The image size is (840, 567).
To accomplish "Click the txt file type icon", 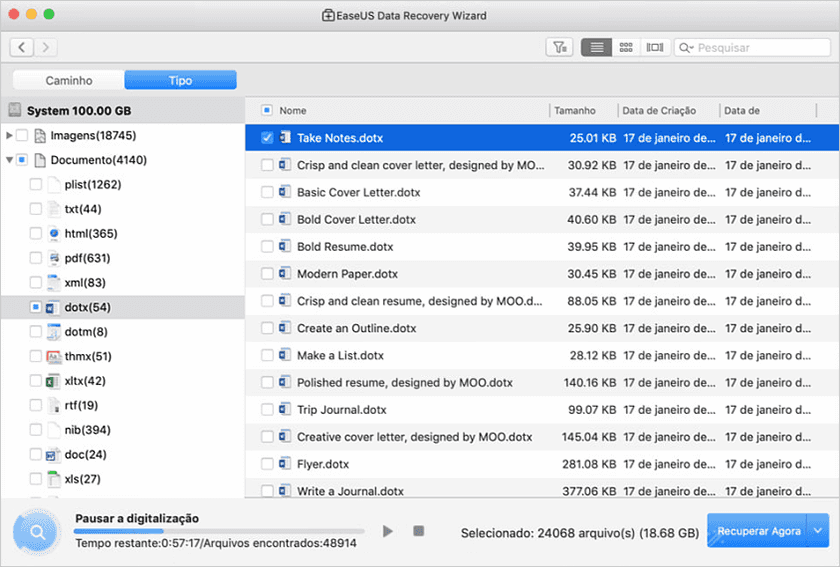I will pyautogui.click(x=54, y=209).
